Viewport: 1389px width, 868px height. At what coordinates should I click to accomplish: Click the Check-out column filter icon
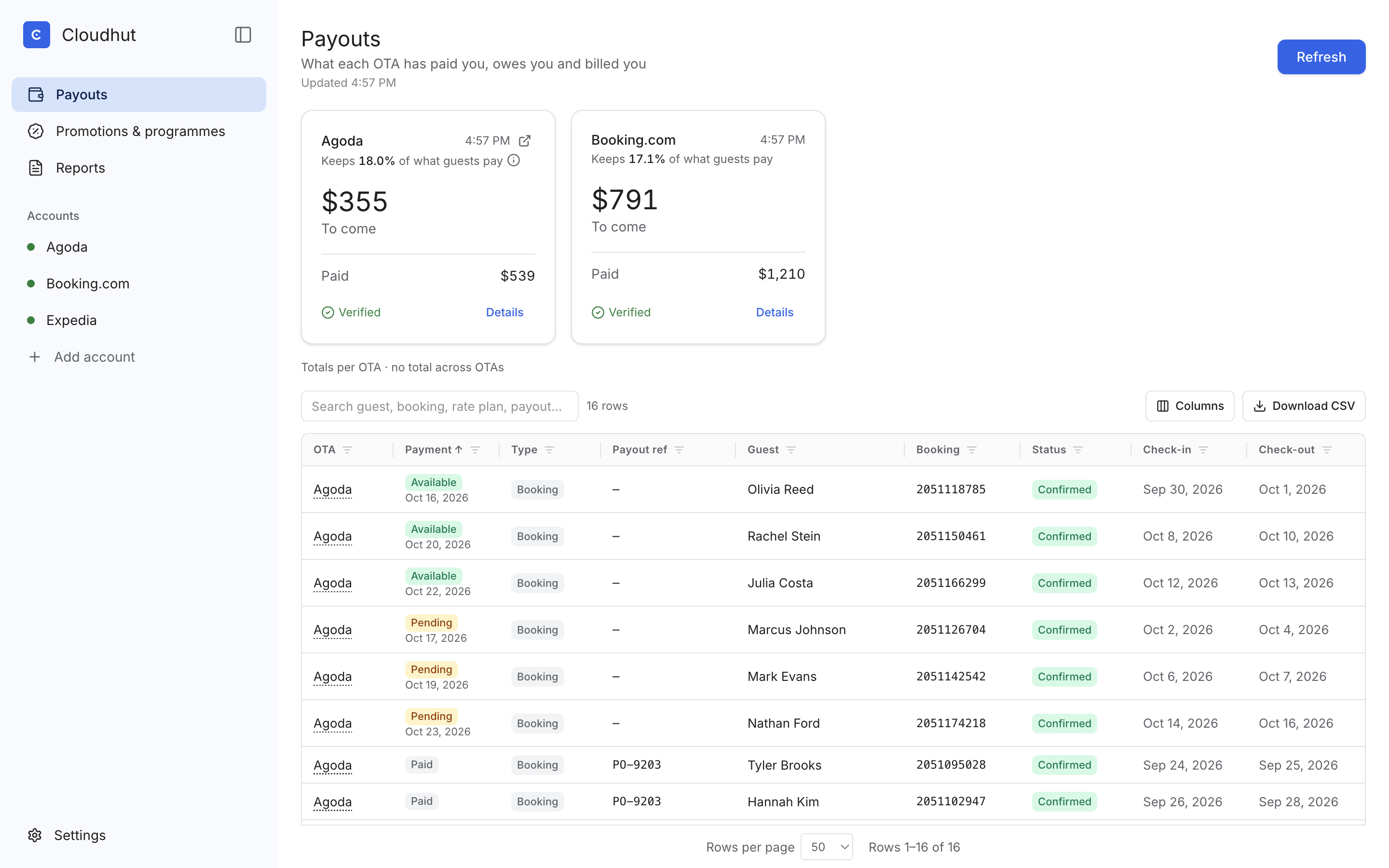point(1326,450)
